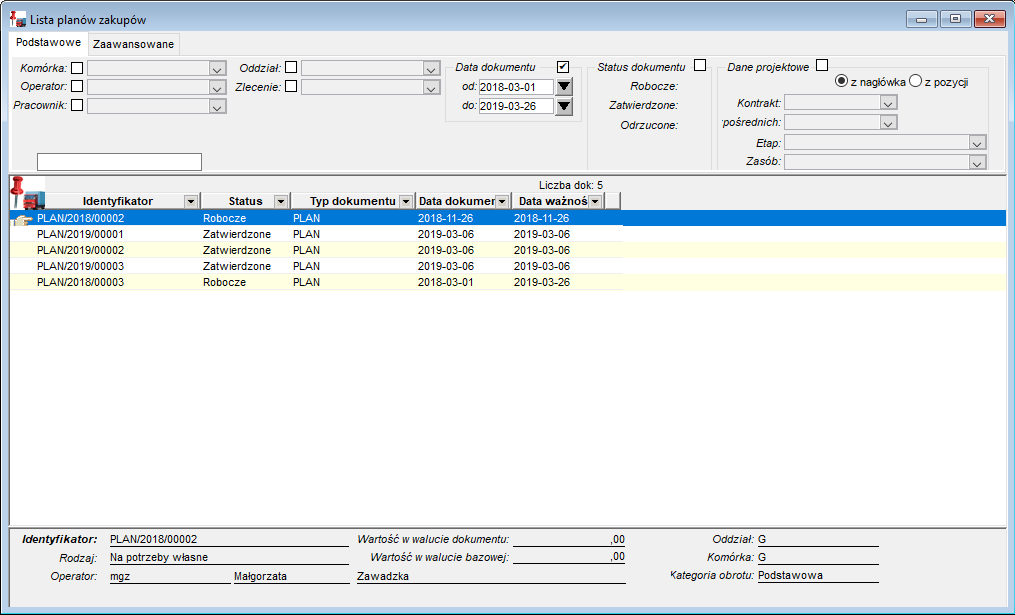Screen dimensions: 1015x615
Task: Sort by the Typ dokumentu column header
Action: [x=352, y=201]
